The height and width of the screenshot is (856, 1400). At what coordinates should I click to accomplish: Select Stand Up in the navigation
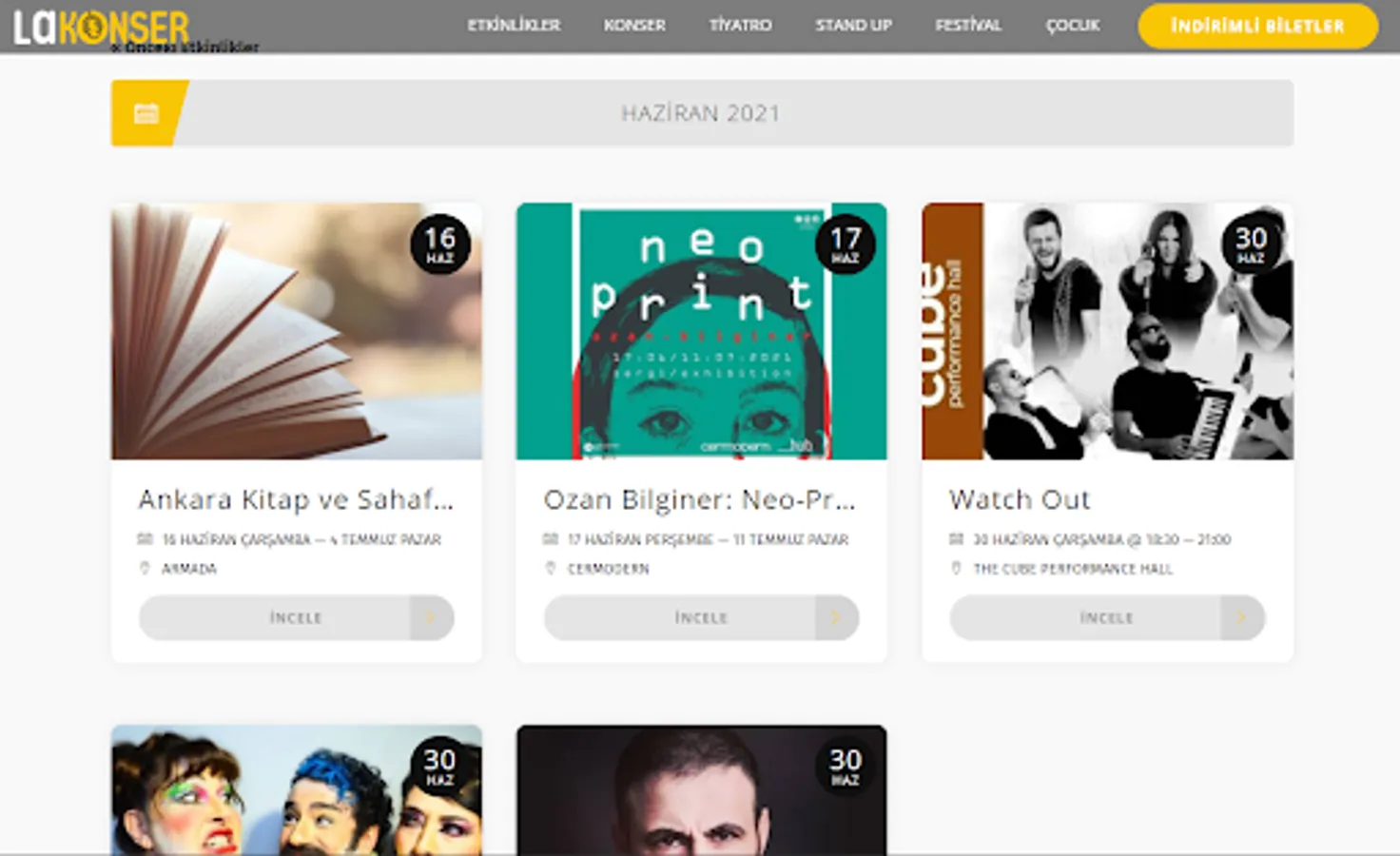point(853,25)
